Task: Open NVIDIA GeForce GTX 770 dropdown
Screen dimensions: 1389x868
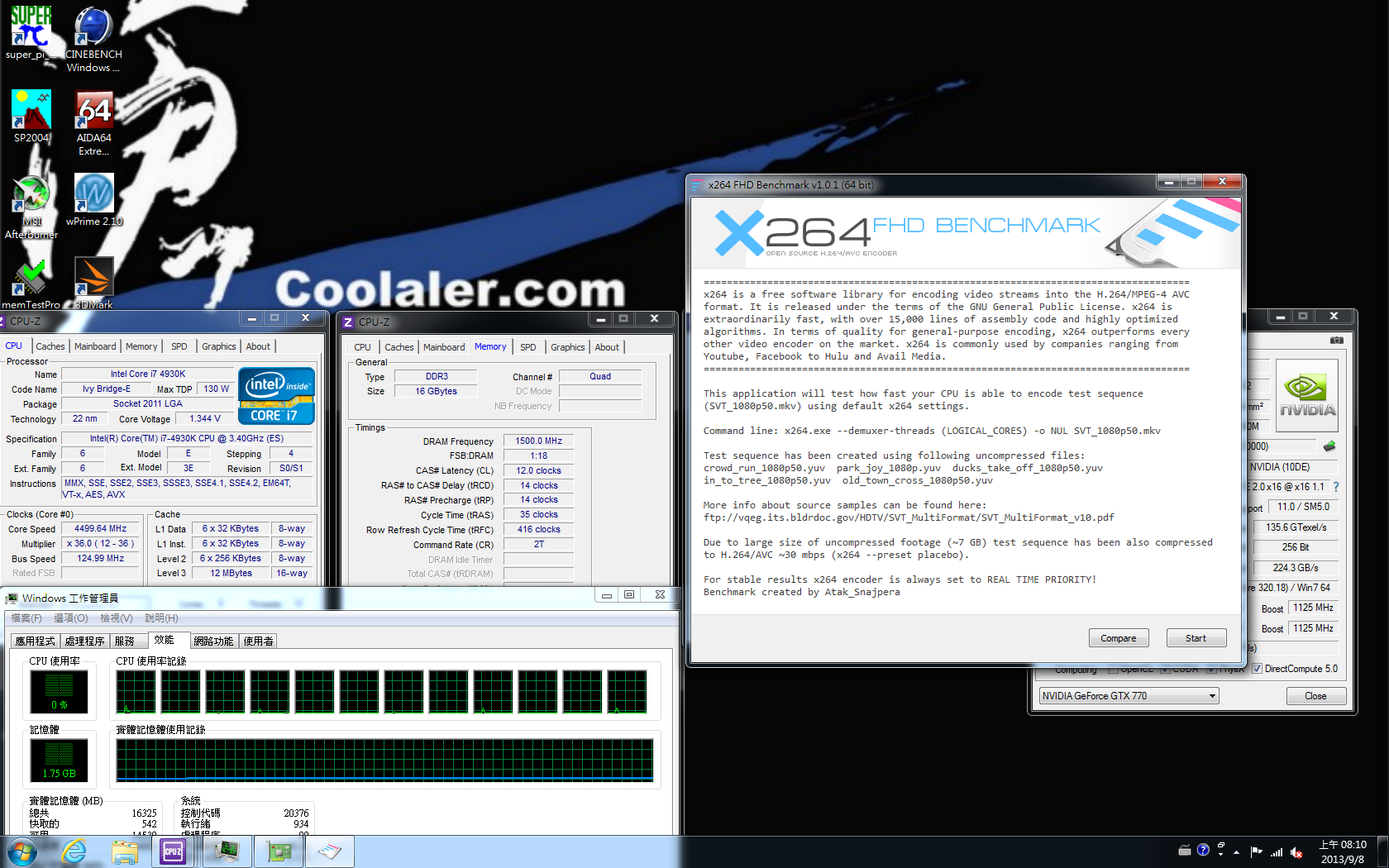Action: (1129, 696)
